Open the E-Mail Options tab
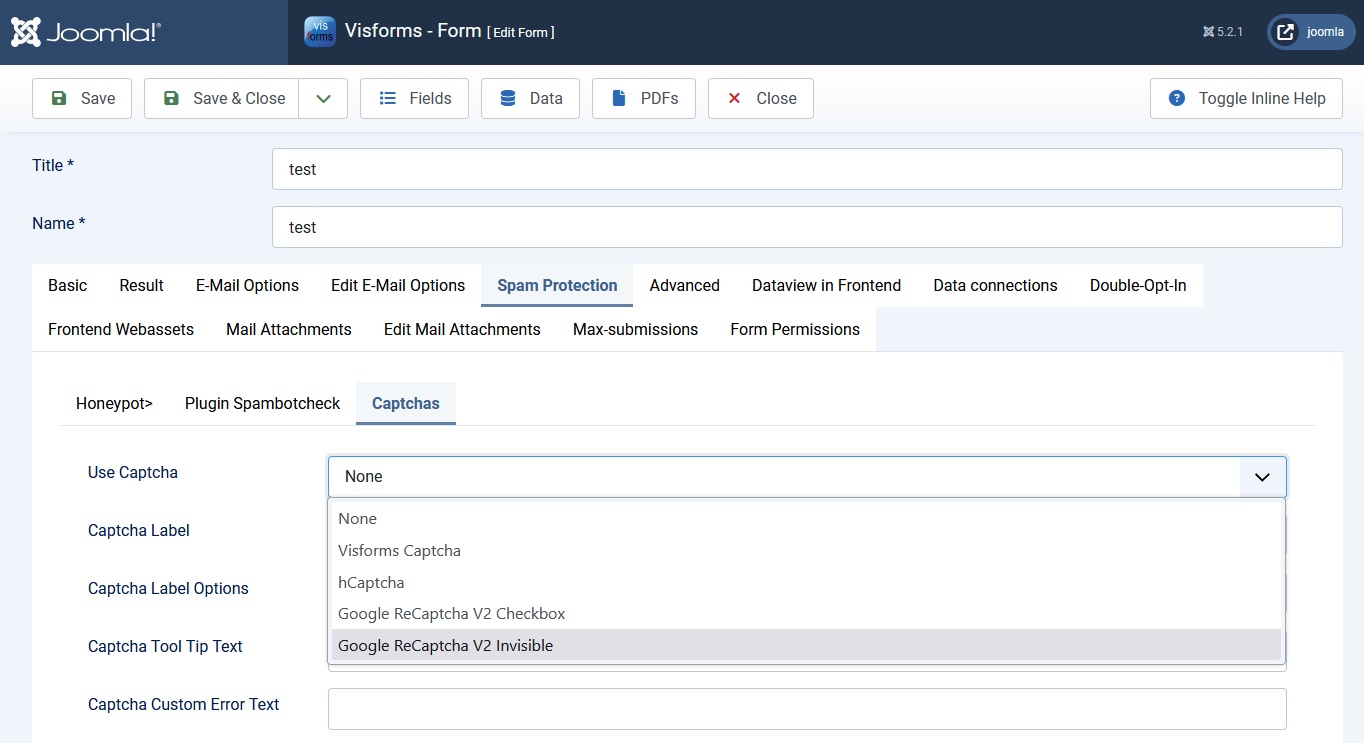Image resolution: width=1364 pixels, height=743 pixels. (247, 286)
